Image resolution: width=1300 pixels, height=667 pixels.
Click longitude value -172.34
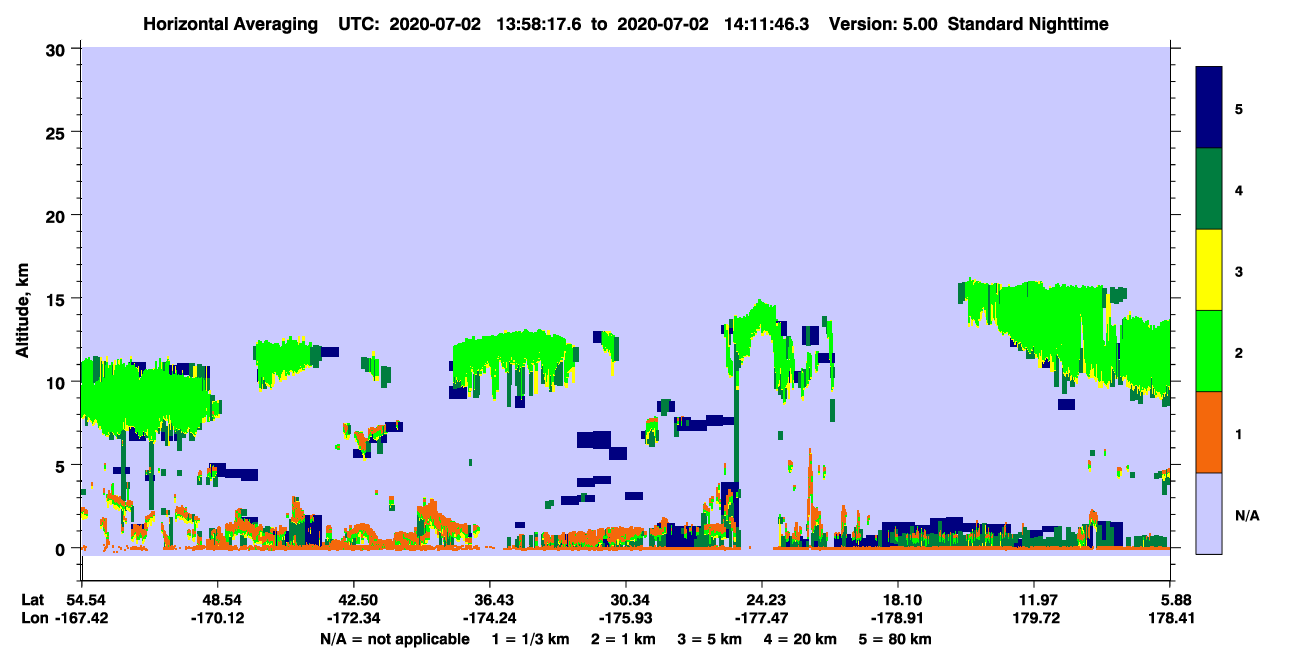[354, 618]
